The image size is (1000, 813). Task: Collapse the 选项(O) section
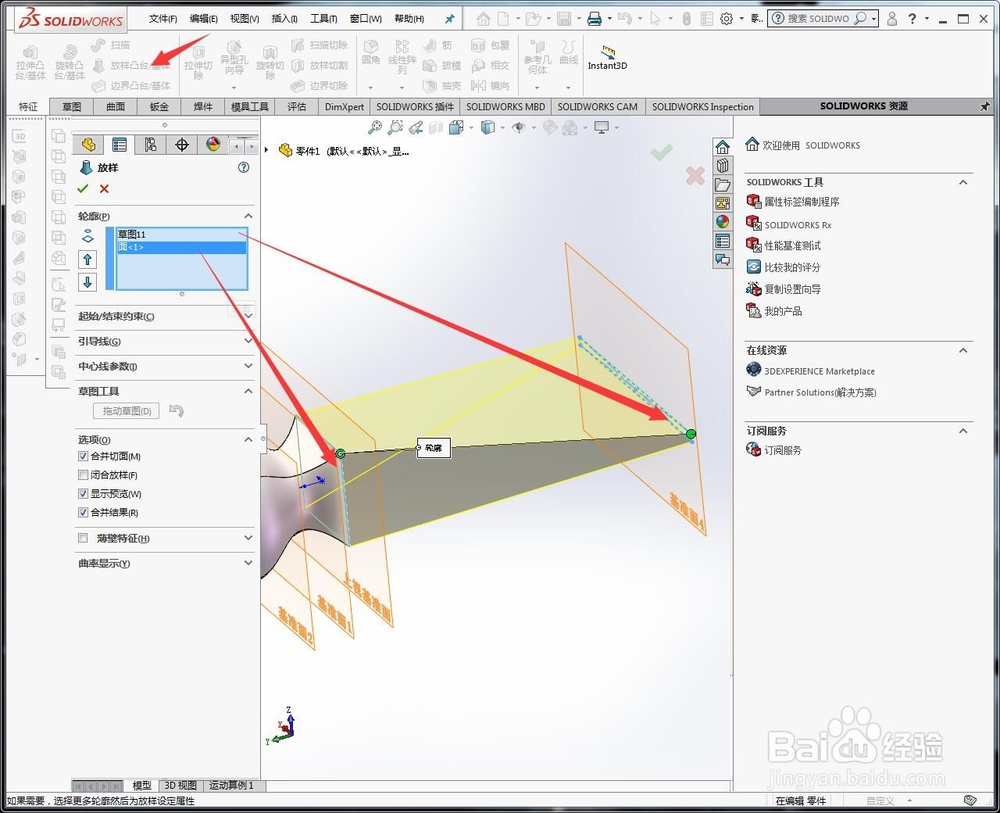tap(248, 439)
